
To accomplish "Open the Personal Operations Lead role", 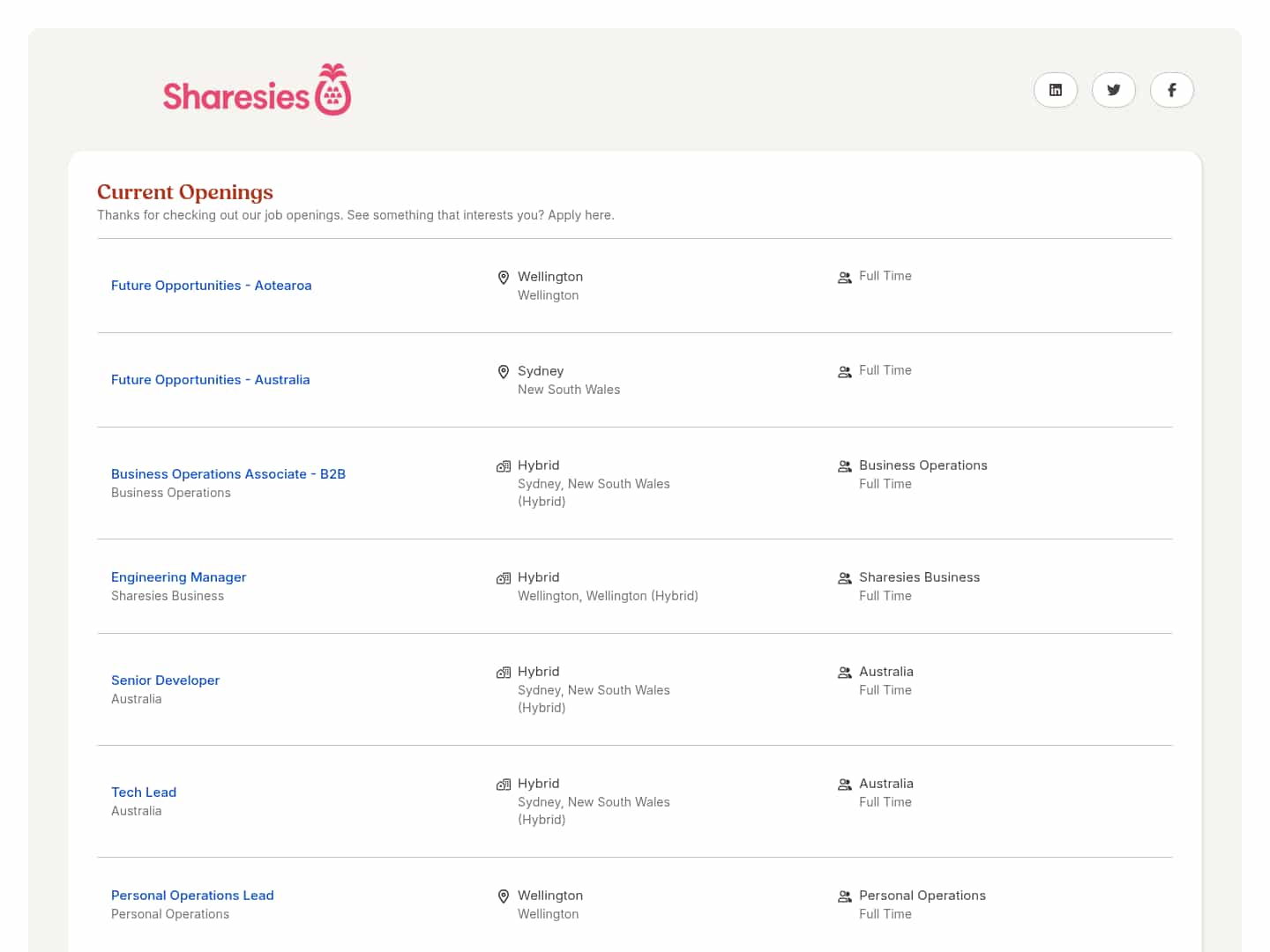I will (192, 896).
